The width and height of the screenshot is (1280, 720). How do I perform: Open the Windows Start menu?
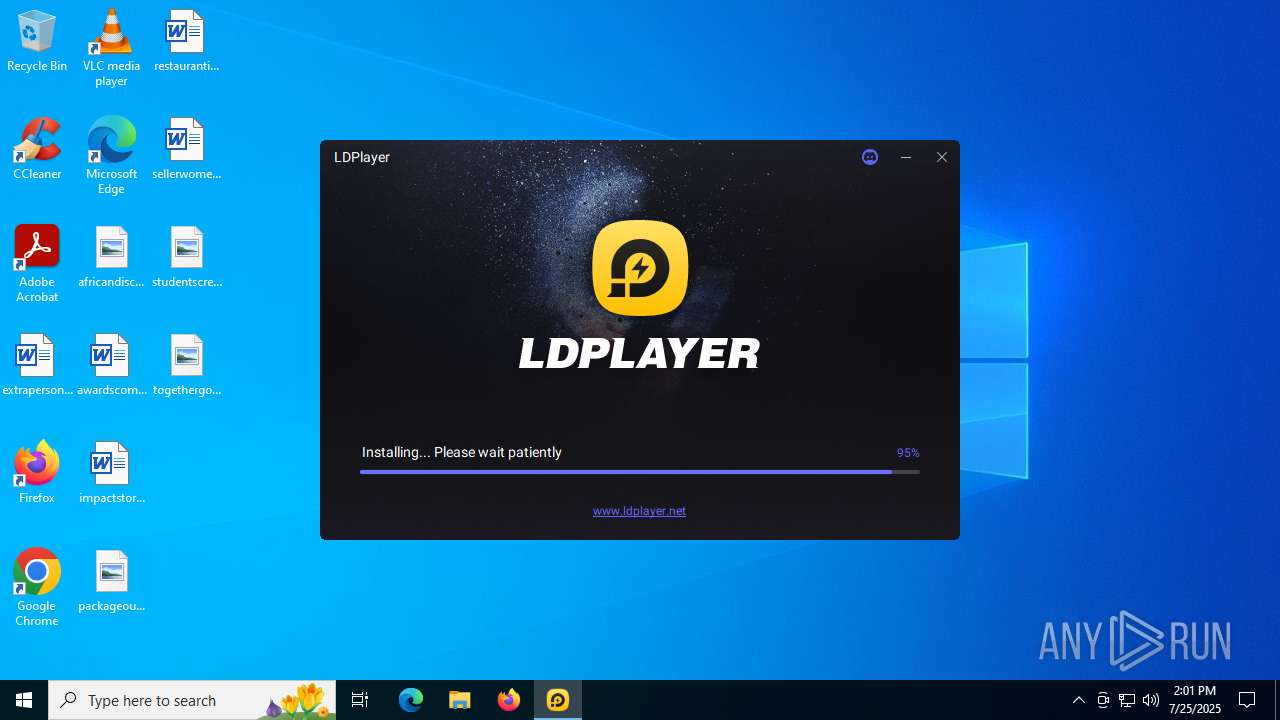coord(24,700)
